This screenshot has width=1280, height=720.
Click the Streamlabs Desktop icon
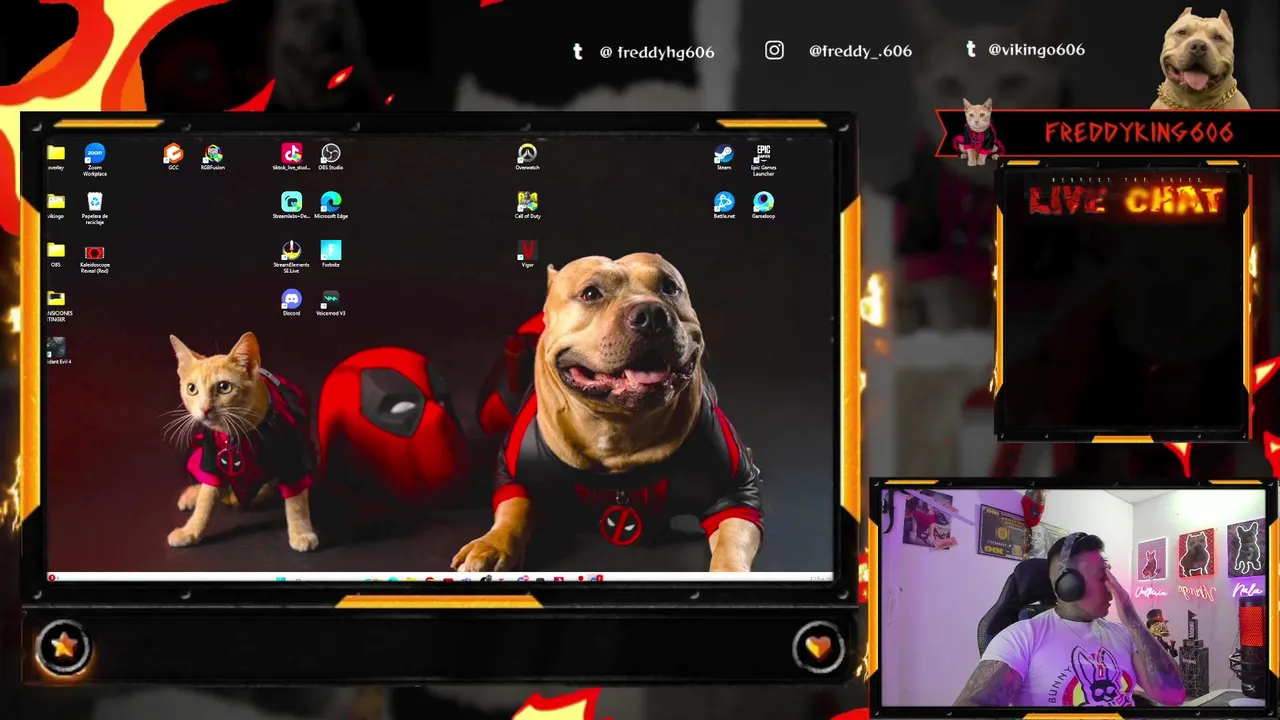291,206
